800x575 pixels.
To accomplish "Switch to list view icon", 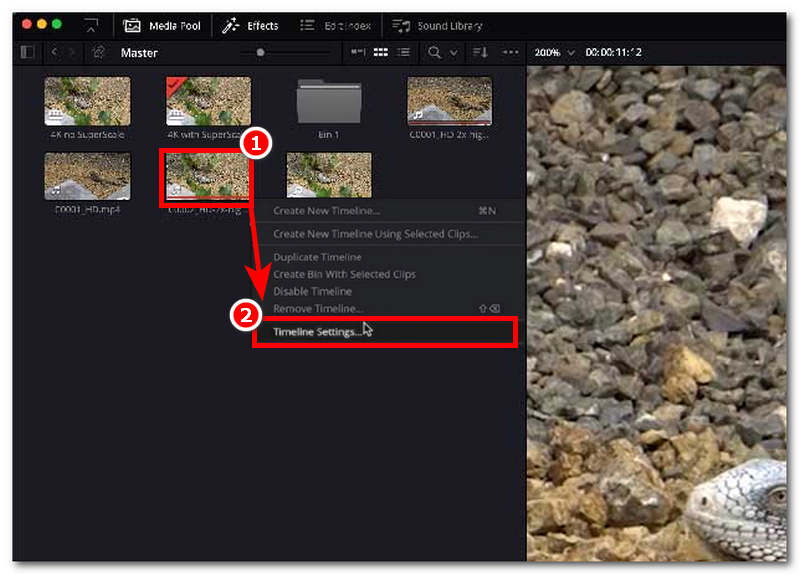I will [x=403, y=52].
